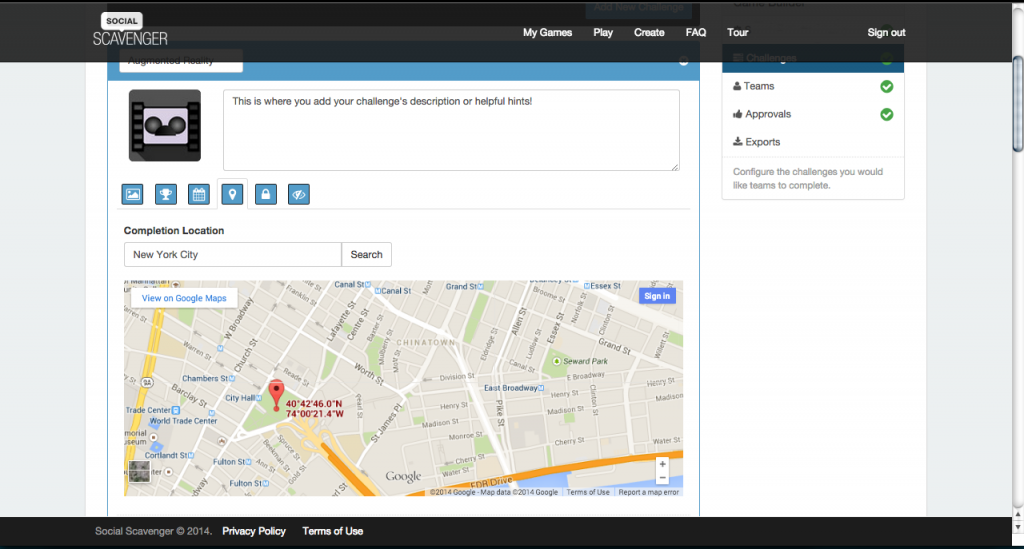Click the CHINATOWN label on the map
1024x549 pixels.
pos(425,342)
